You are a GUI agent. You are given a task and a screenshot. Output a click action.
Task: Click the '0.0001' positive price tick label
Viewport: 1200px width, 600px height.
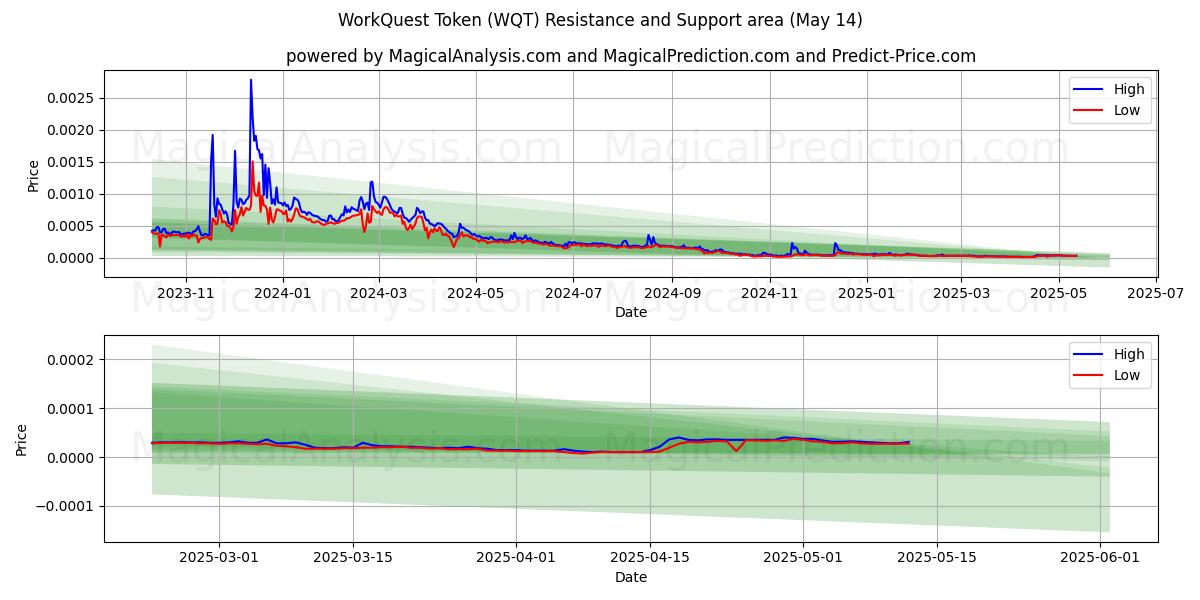[72, 409]
